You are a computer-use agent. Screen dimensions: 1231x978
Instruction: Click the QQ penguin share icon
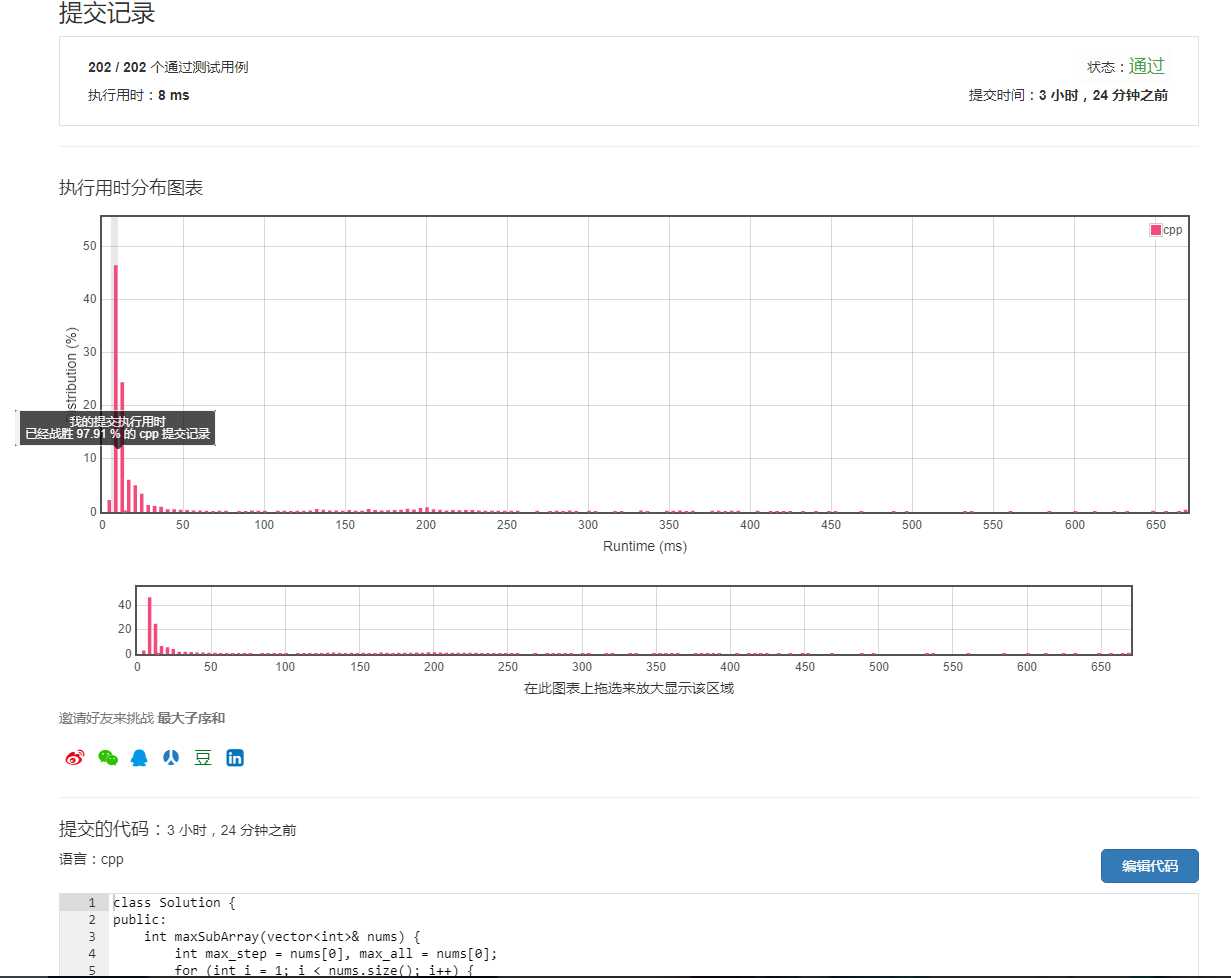coord(139,758)
